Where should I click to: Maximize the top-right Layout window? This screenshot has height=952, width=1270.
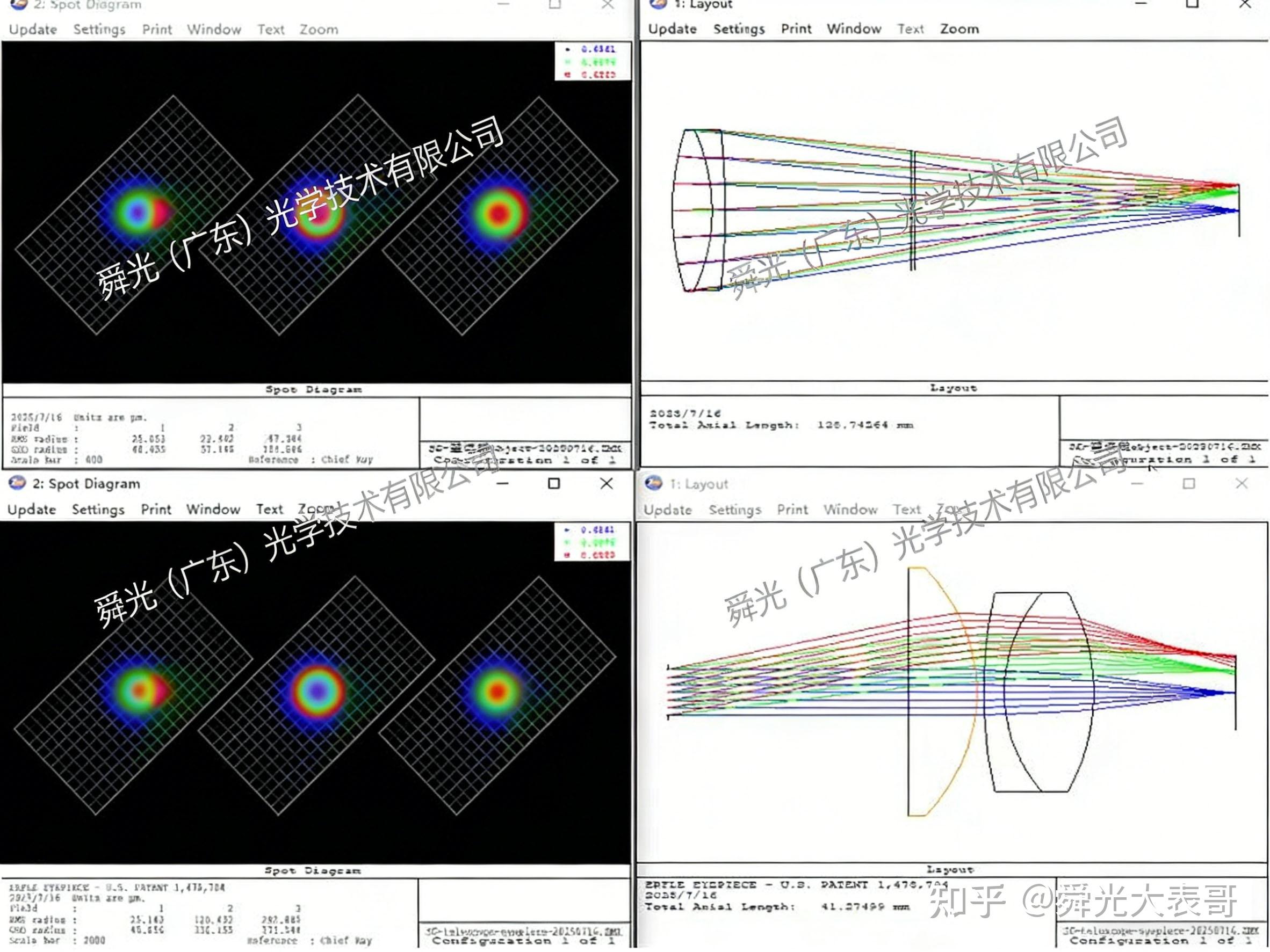1192,4
